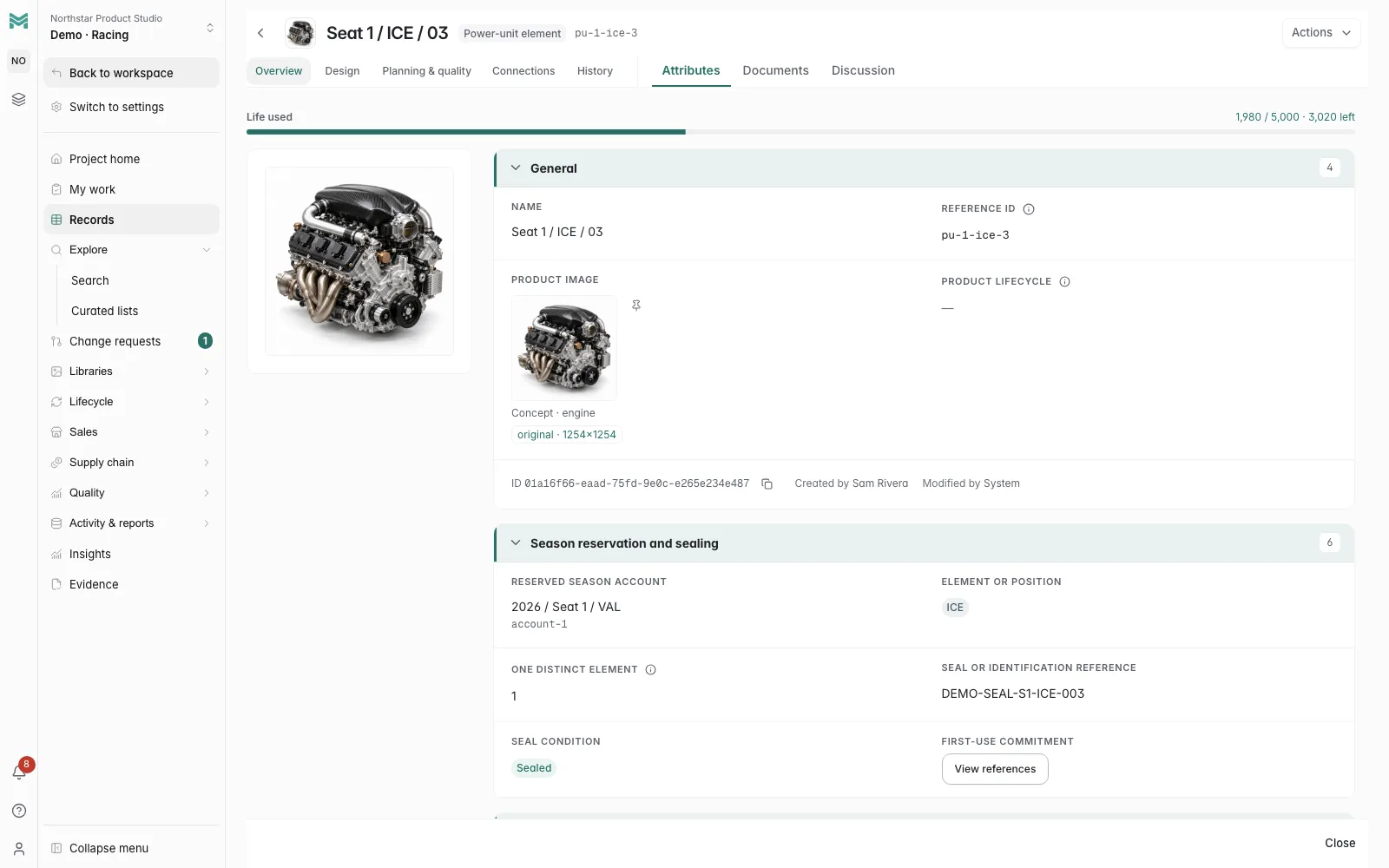The width and height of the screenshot is (1389, 868).
Task: Click the engine avatar icon next to title
Action: [x=300, y=33]
